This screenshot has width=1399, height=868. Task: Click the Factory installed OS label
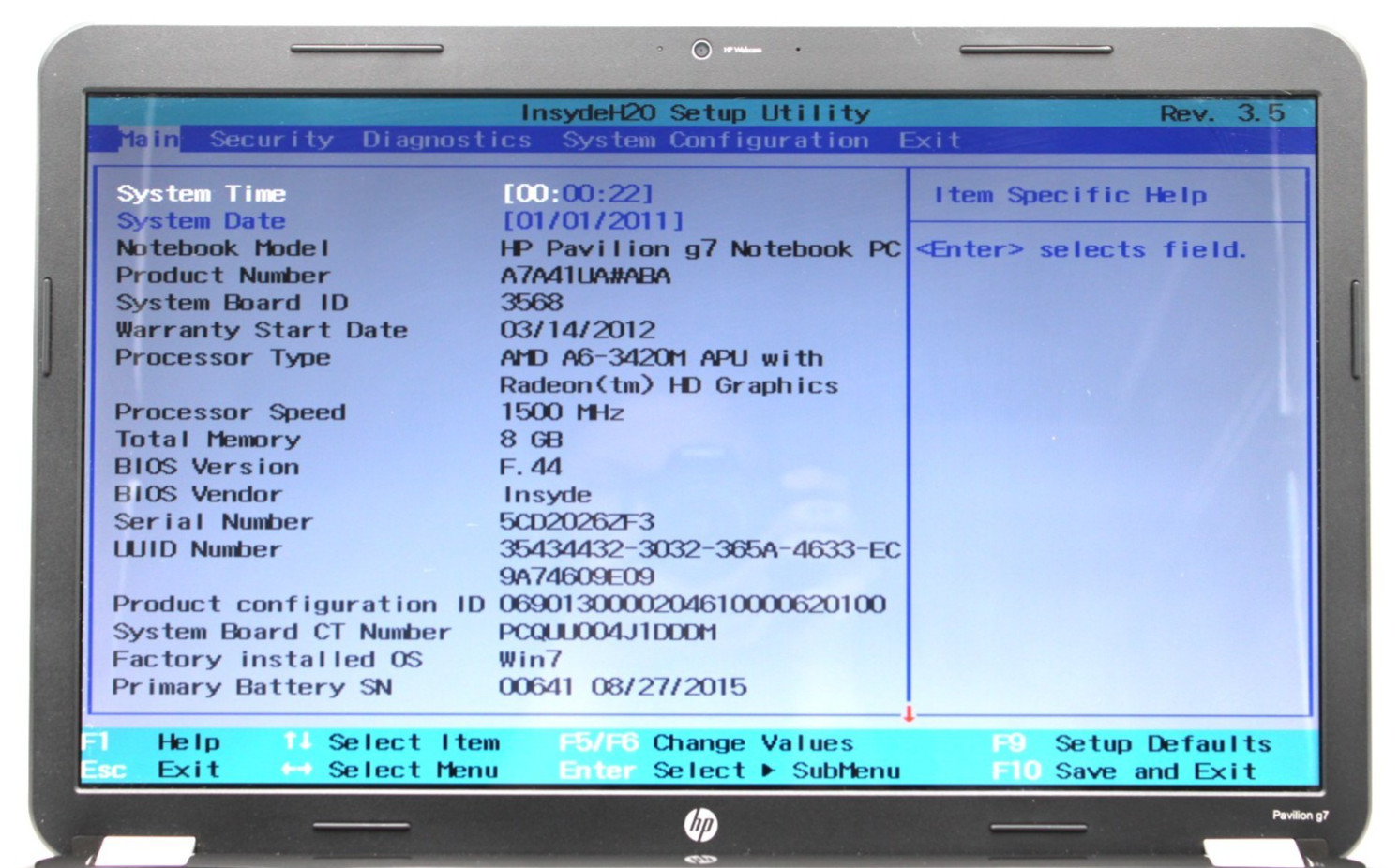267,660
